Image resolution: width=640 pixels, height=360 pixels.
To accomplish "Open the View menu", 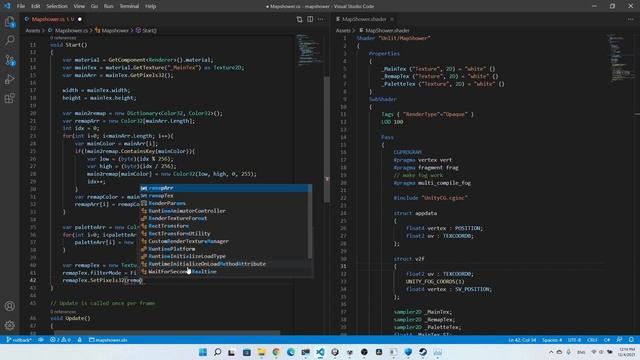I will [79, 6].
